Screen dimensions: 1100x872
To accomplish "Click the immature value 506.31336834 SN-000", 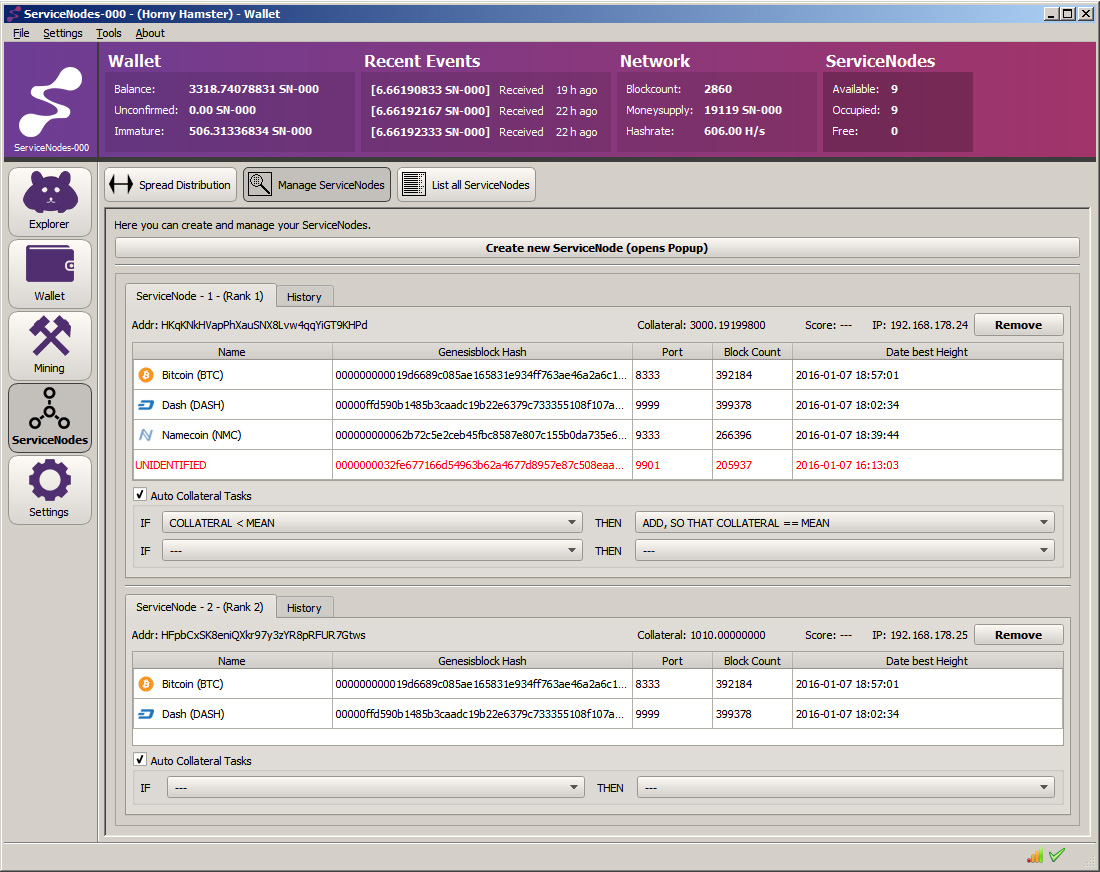I will pyautogui.click(x=250, y=131).
